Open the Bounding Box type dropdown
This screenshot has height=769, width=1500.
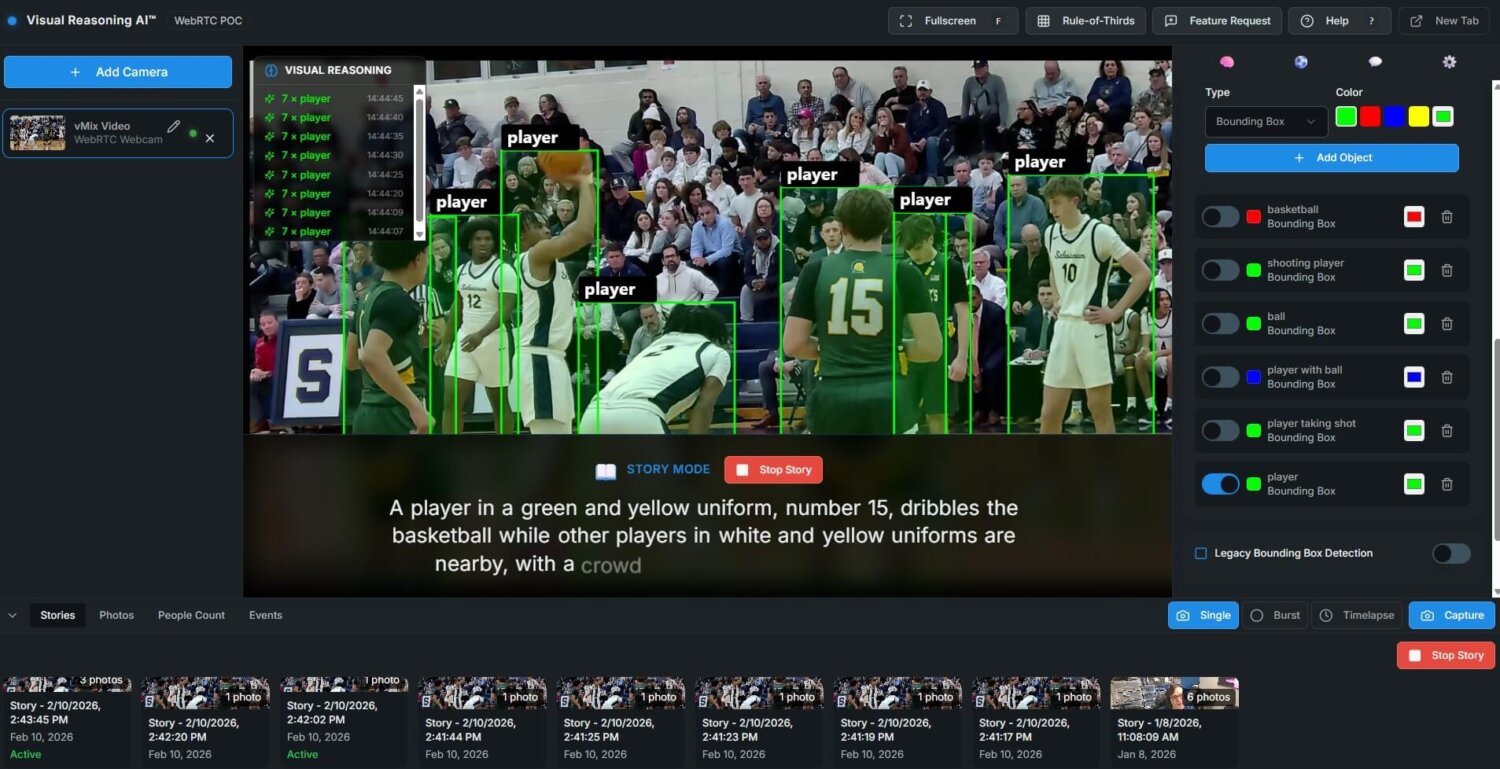tap(1266, 122)
